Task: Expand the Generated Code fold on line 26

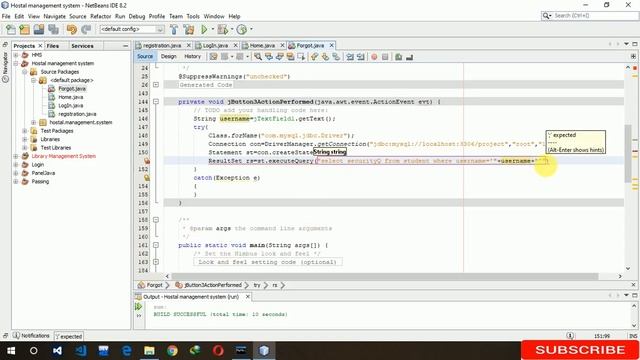Action: pos(156,85)
